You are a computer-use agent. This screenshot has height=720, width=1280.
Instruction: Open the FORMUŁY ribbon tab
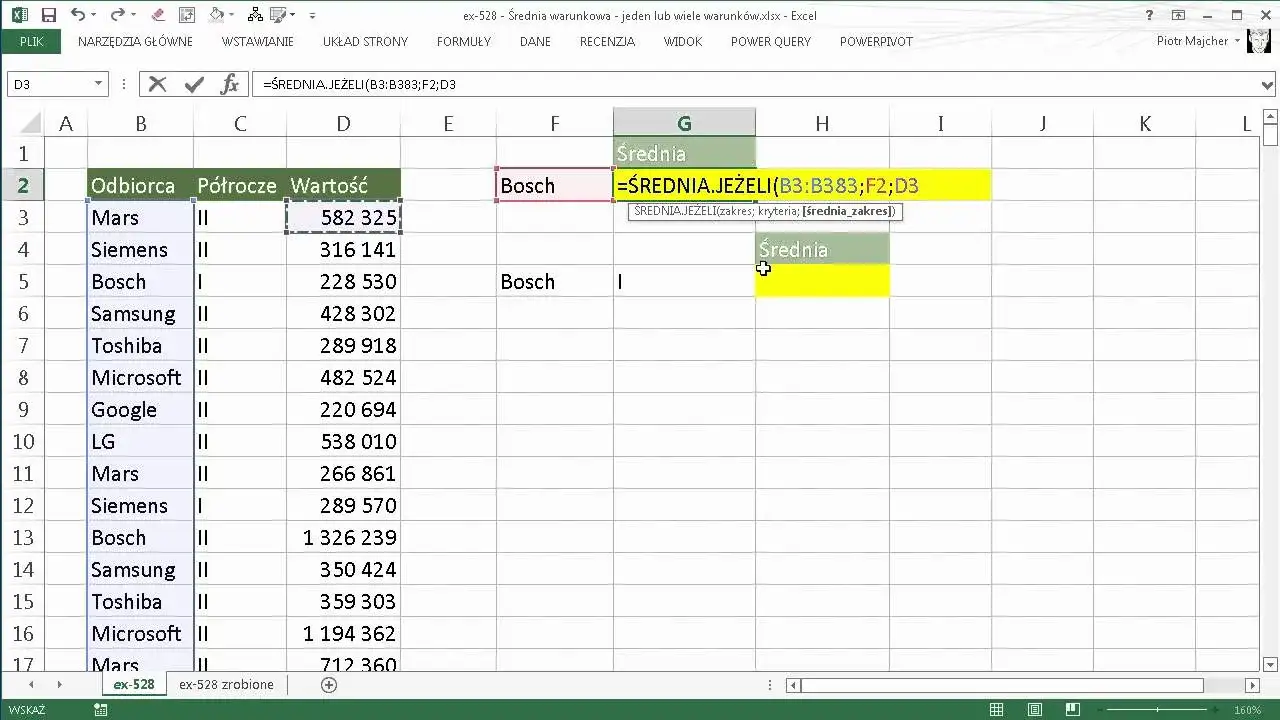point(463,41)
